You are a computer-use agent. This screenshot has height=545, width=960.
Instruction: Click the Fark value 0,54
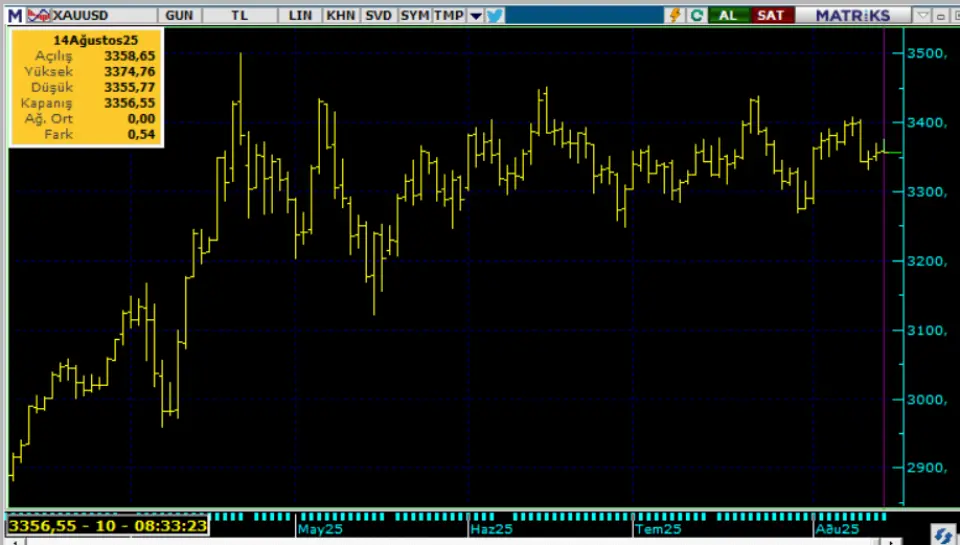pyautogui.click(x=141, y=134)
